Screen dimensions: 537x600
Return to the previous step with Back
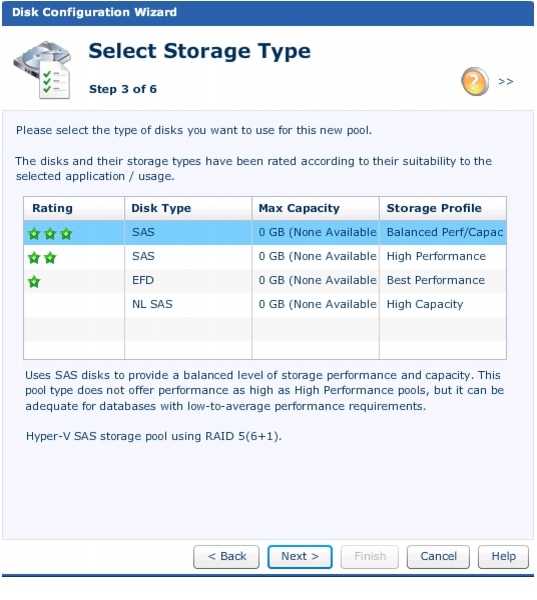pyautogui.click(x=226, y=556)
